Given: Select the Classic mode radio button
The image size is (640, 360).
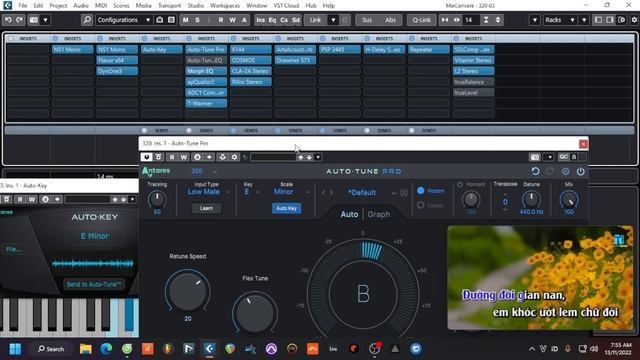Looking at the screenshot, I should tap(421, 205).
